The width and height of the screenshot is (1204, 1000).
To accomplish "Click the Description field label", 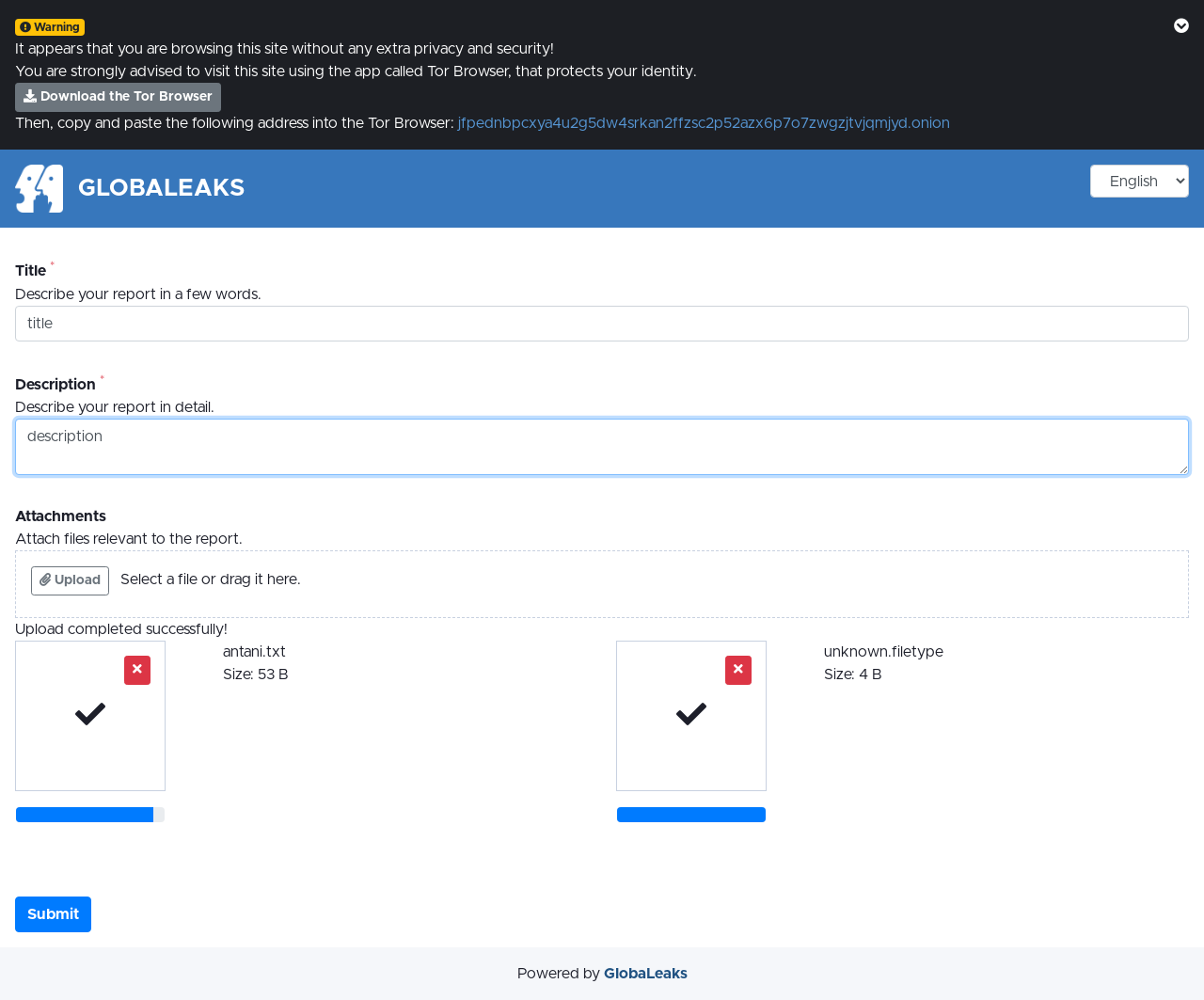I will tap(55, 385).
